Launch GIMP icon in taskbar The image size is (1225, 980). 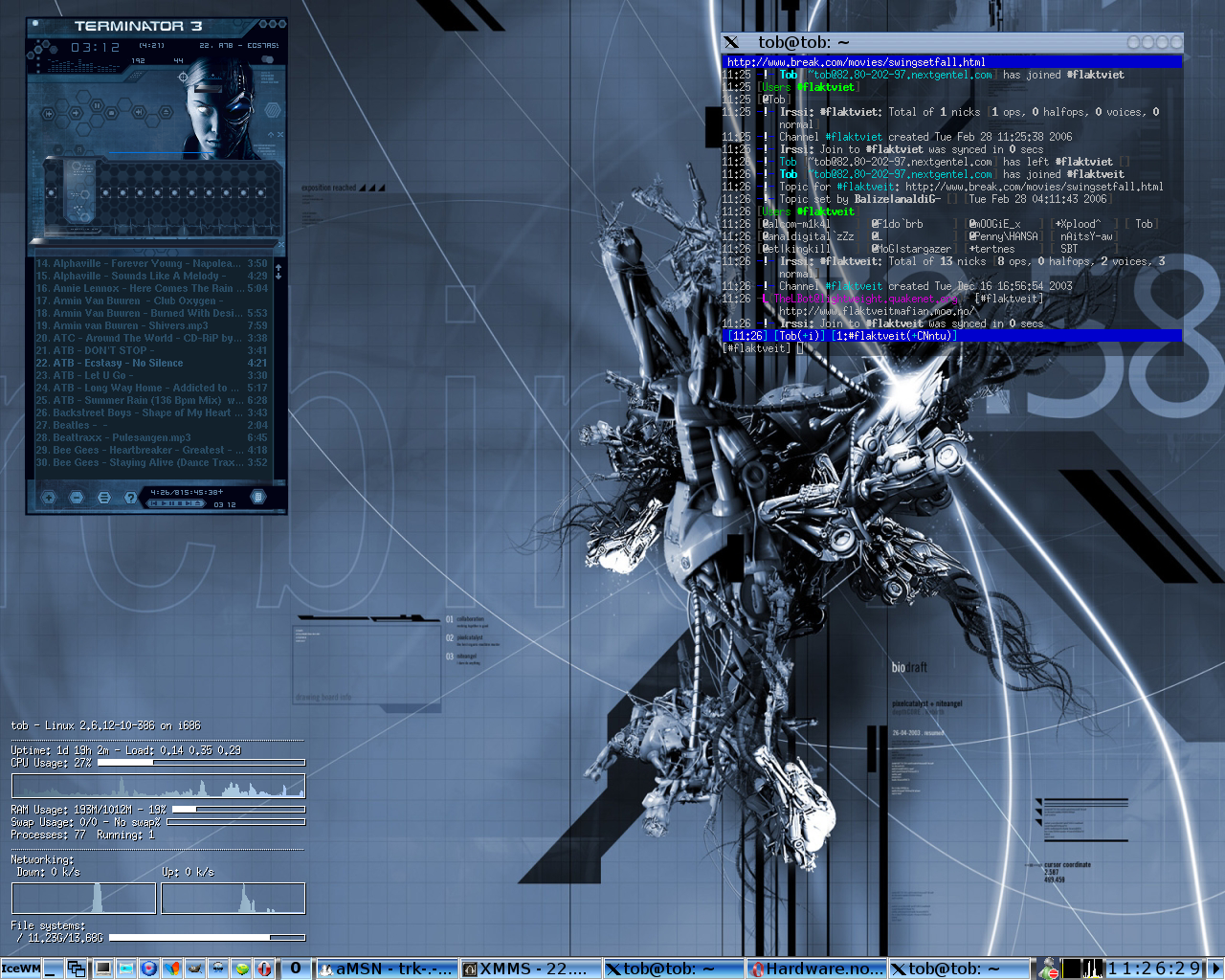coord(195,969)
